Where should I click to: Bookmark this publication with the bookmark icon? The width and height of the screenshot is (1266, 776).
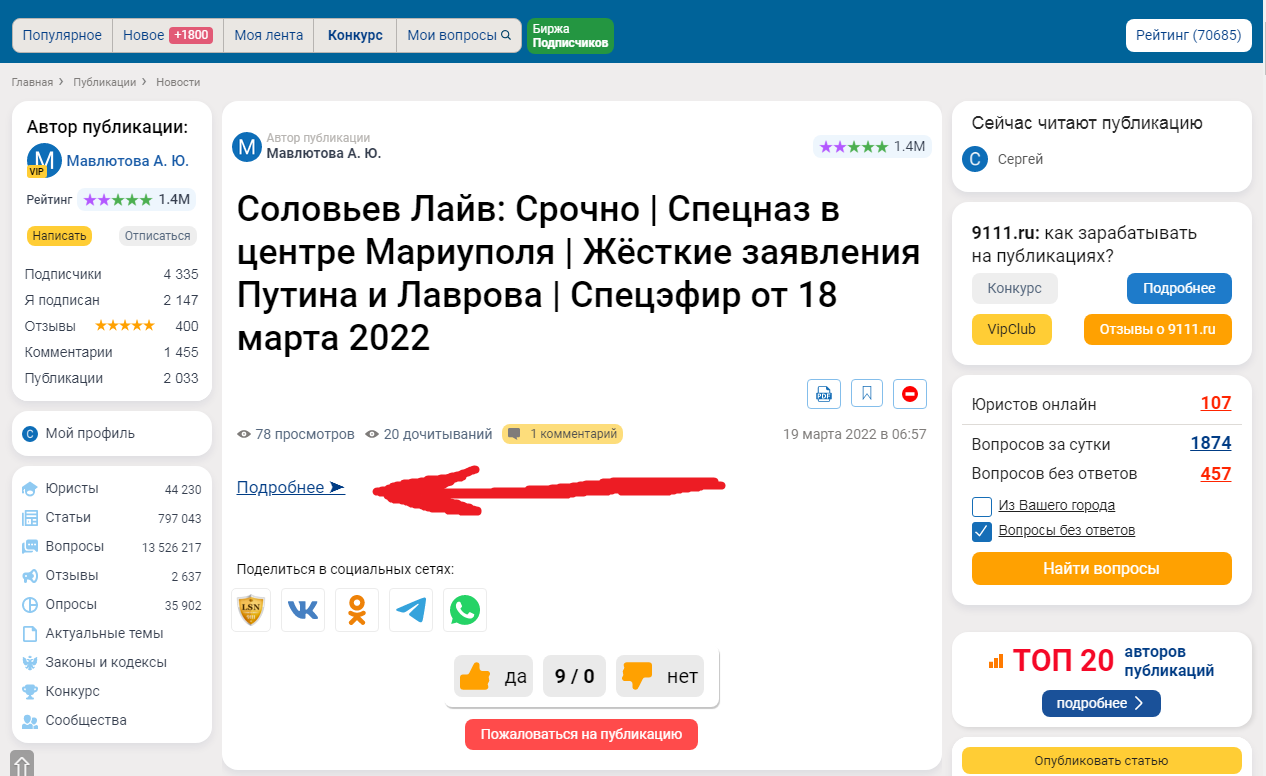pyautogui.click(x=867, y=394)
